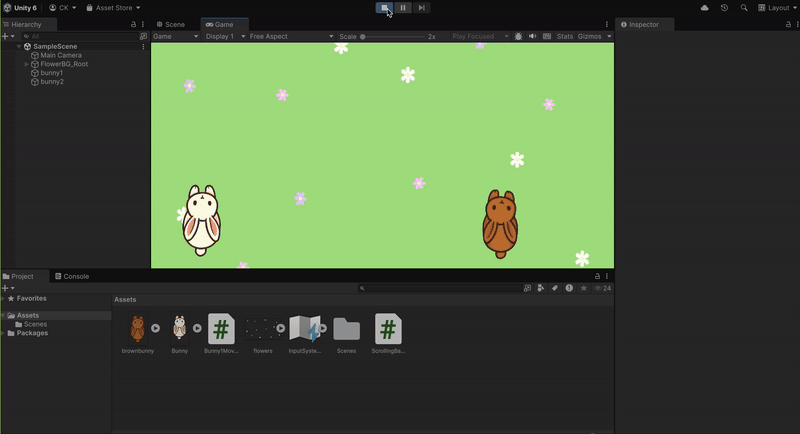Open the search by import log type icon

tap(569, 288)
